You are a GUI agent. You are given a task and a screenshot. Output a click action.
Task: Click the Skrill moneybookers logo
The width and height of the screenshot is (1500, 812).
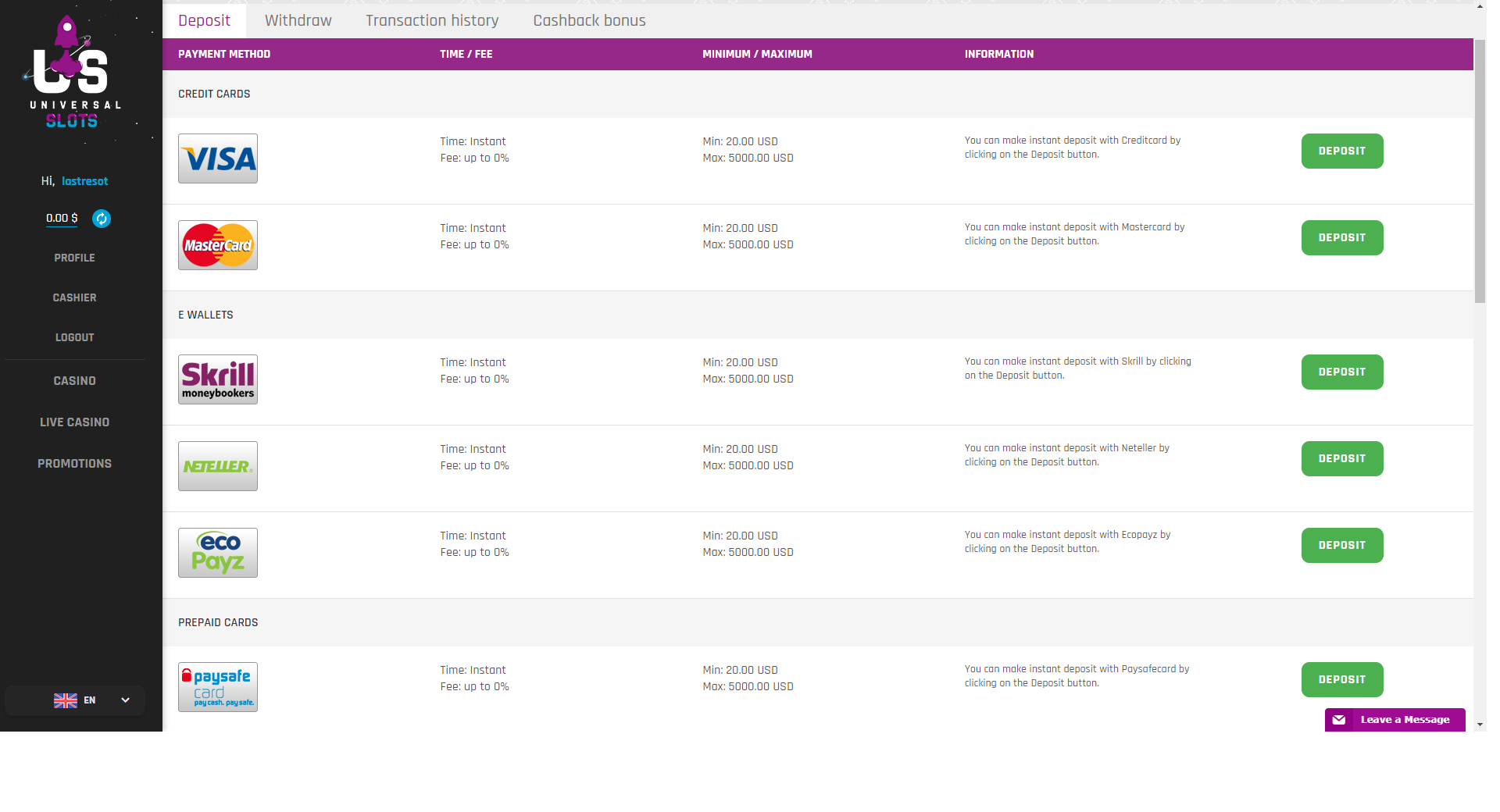pos(218,379)
